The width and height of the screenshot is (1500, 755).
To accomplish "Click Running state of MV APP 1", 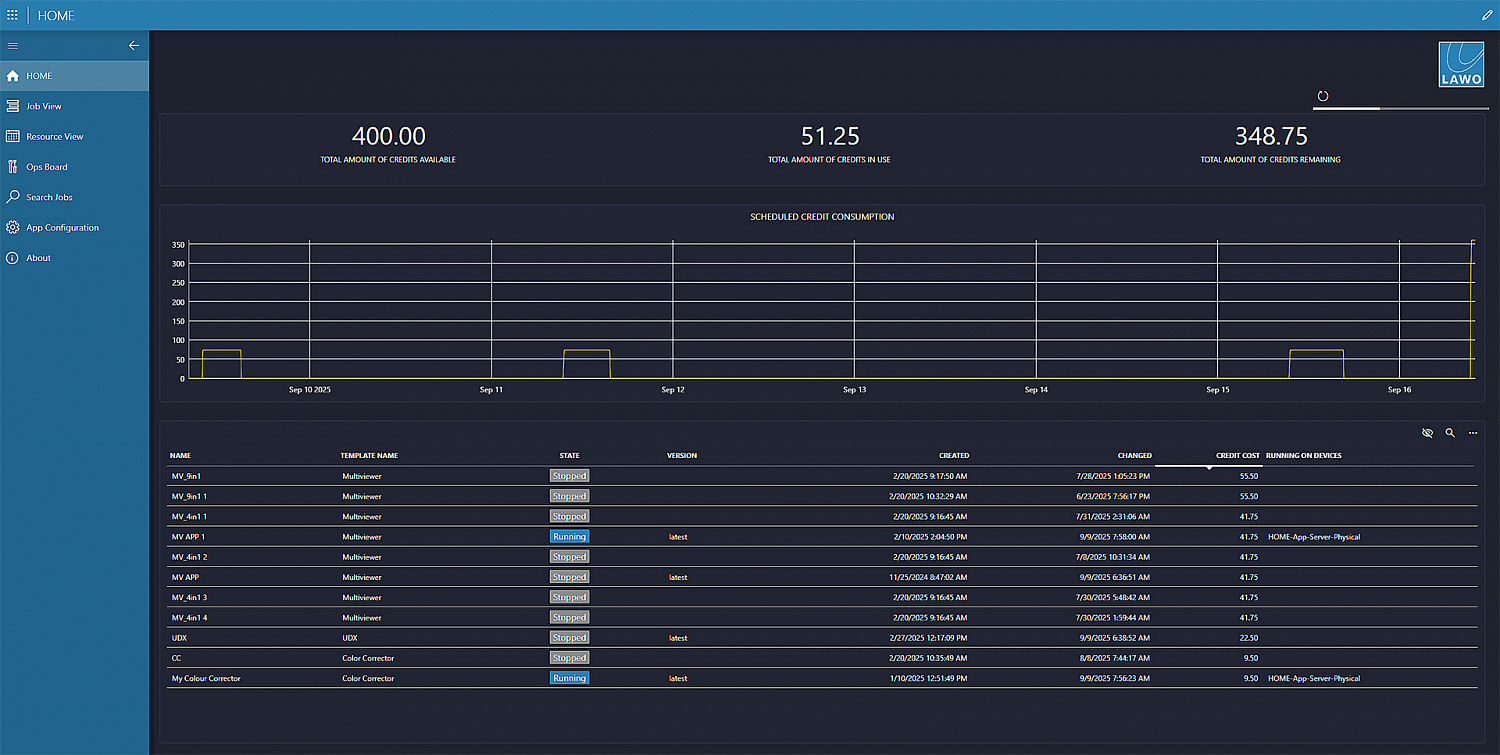I will tap(569, 537).
